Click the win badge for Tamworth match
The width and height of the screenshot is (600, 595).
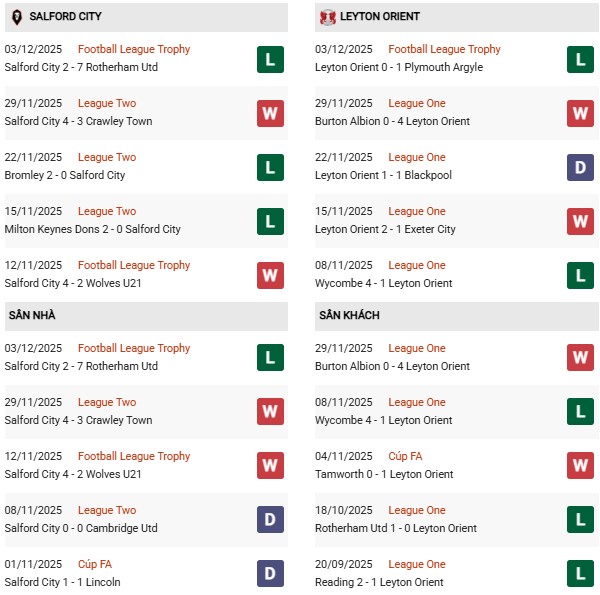click(x=580, y=466)
